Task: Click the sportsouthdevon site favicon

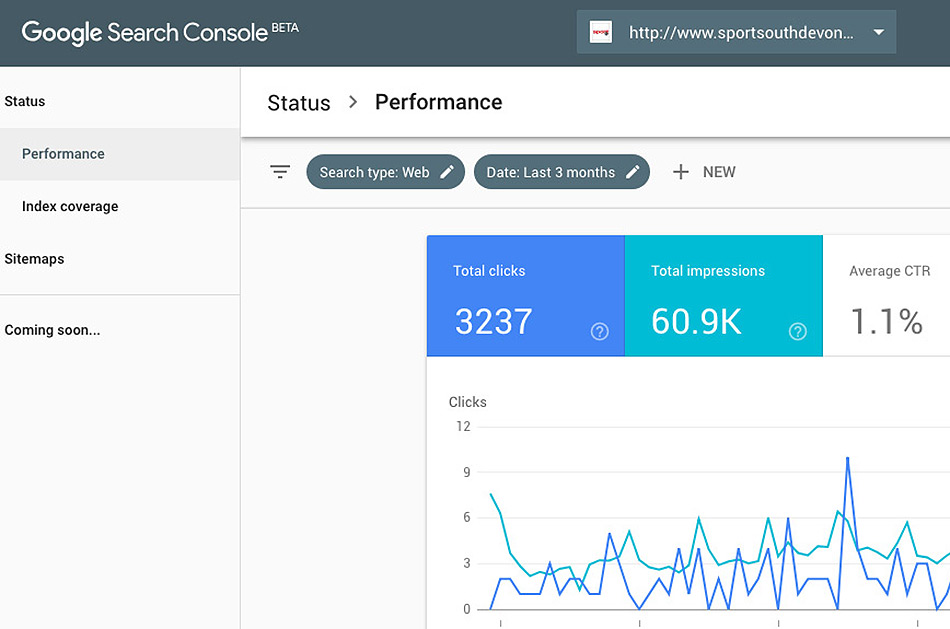Action: (600, 32)
